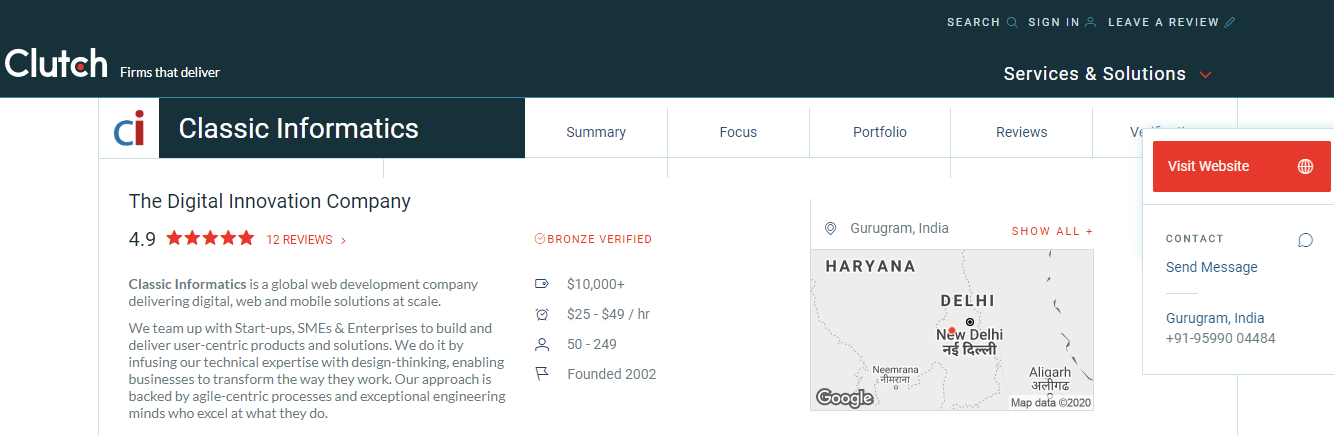Click the phone number +91-95990 04484
The width and height of the screenshot is (1334, 435).
pyautogui.click(x=1221, y=338)
